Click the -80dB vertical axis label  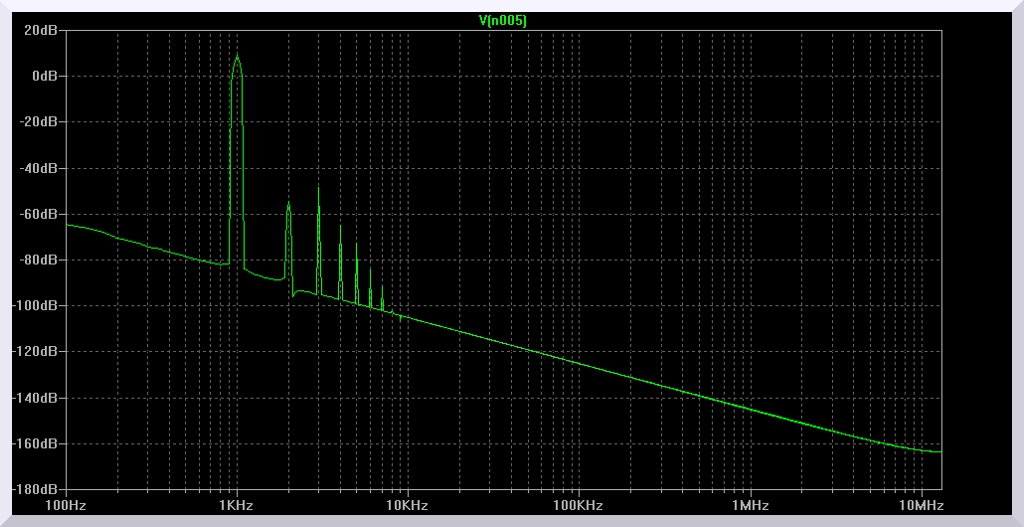coord(43,260)
